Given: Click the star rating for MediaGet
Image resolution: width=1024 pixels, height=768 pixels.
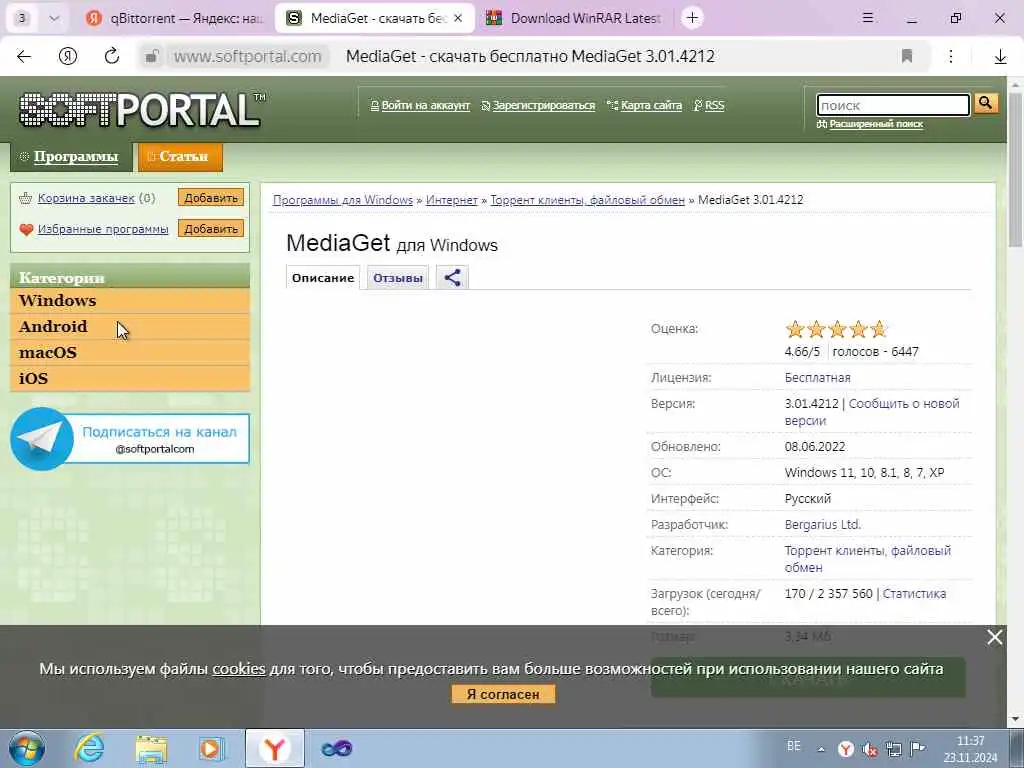Looking at the screenshot, I should click(x=837, y=329).
